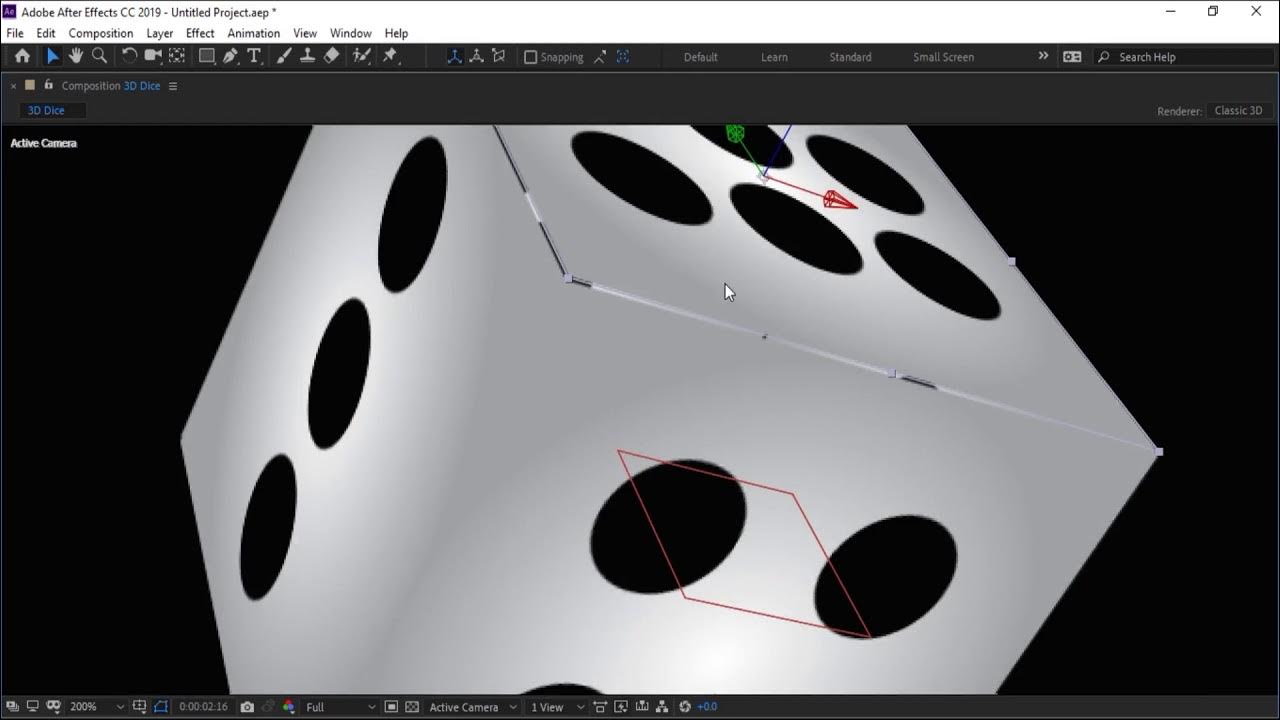This screenshot has height=720, width=1280.
Task: Toggle snap beyond layer edges option
Action: 600,57
